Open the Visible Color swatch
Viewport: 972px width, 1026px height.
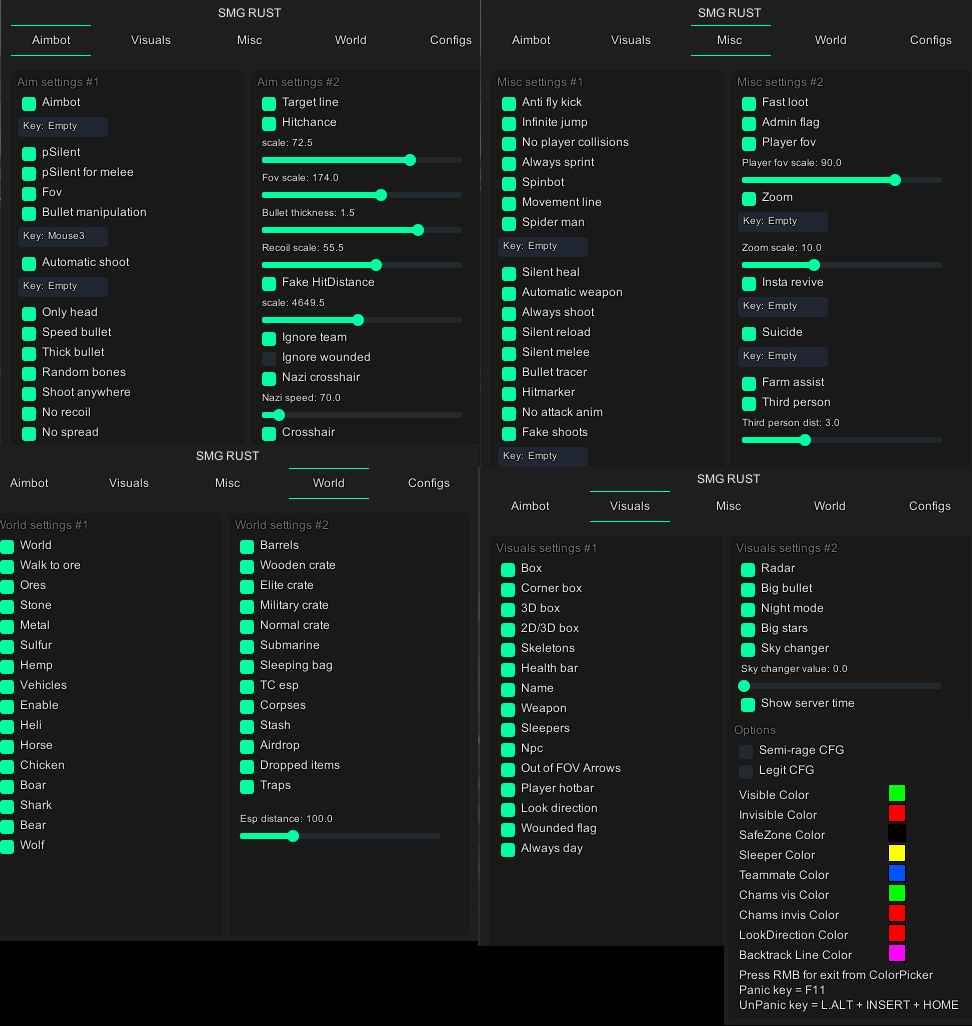[897, 793]
